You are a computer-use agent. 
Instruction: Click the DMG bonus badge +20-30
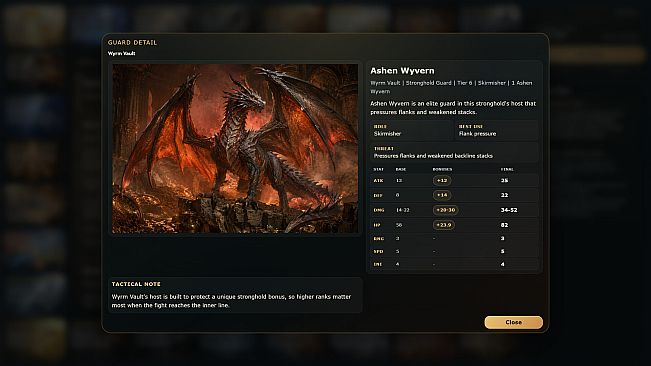[445, 210]
